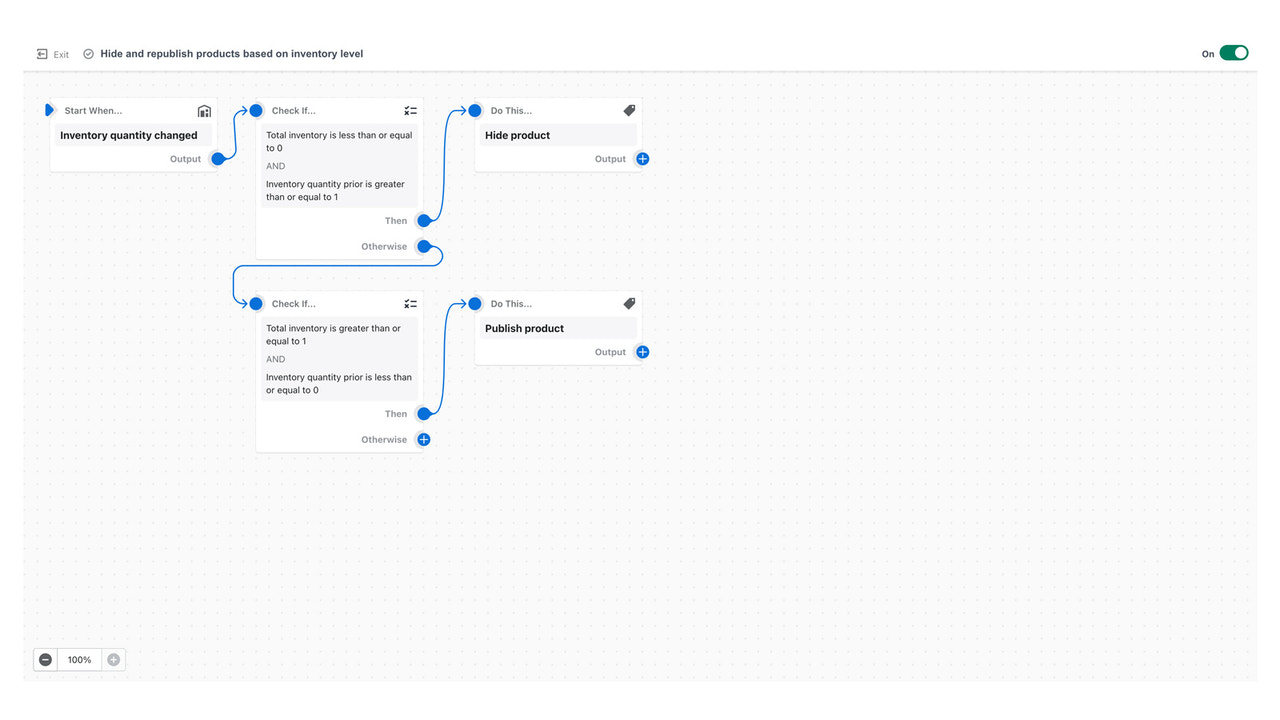The width and height of the screenshot is (1280, 720).
Task: Add a step to the second Otherwise branch
Action: 423,439
